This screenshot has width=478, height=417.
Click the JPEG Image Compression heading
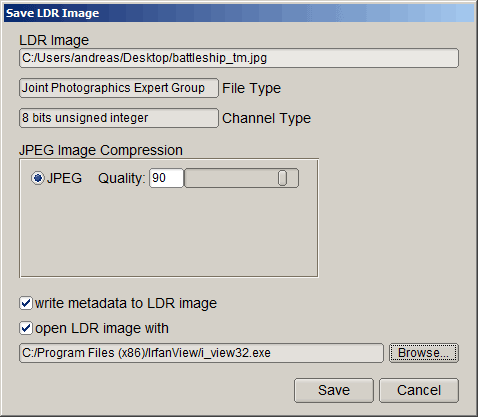[x=101, y=150]
